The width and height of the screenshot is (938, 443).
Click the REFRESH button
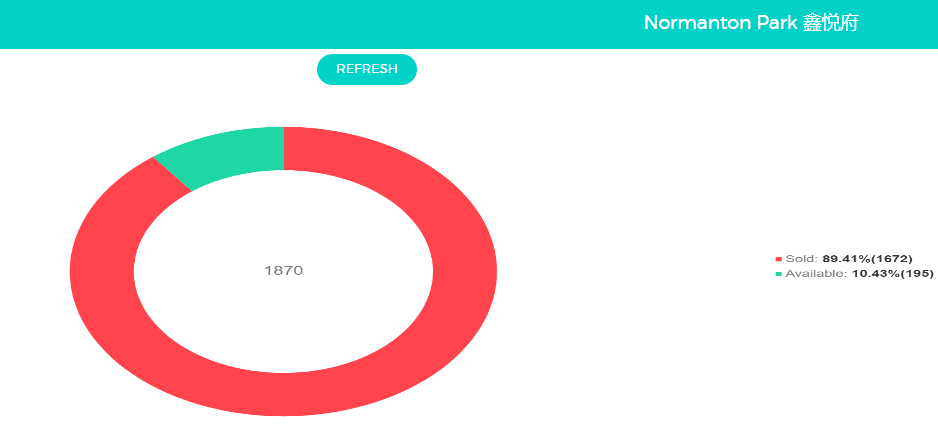coord(367,69)
